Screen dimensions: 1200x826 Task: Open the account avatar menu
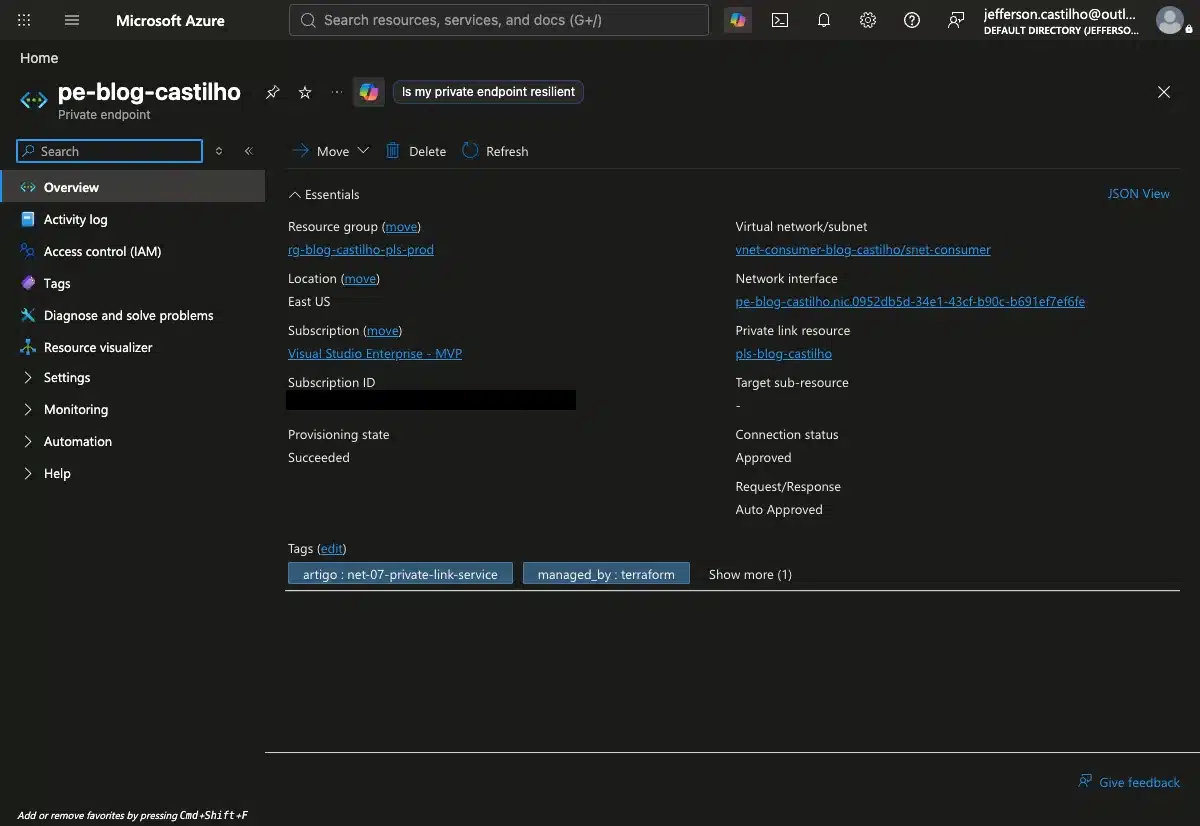click(1169, 20)
